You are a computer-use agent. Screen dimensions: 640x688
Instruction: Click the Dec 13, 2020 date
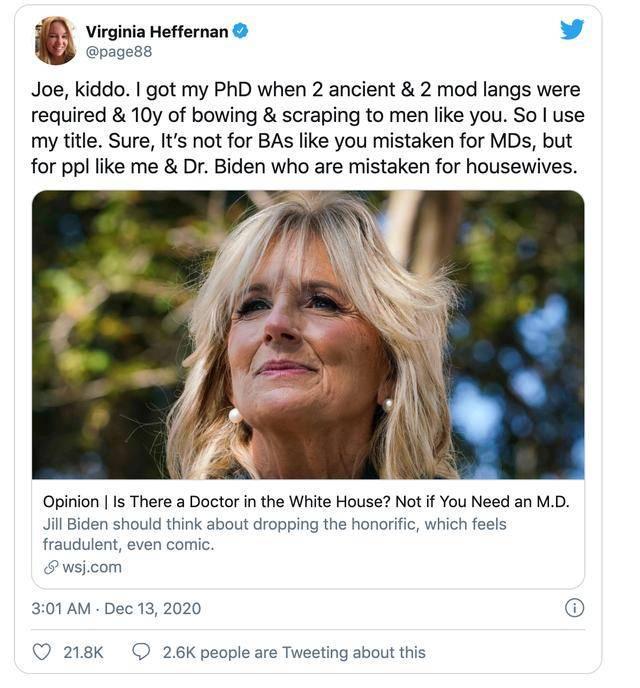(152, 608)
